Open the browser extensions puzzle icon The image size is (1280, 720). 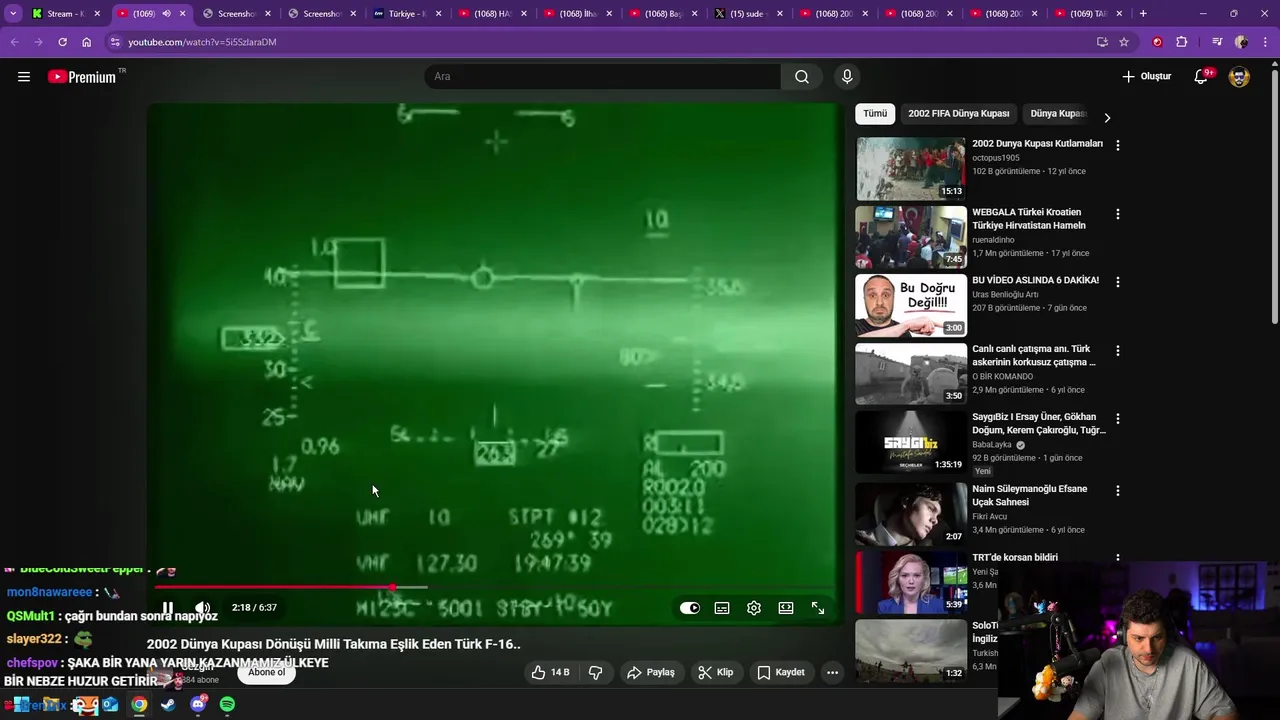click(x=1182, y=42)
